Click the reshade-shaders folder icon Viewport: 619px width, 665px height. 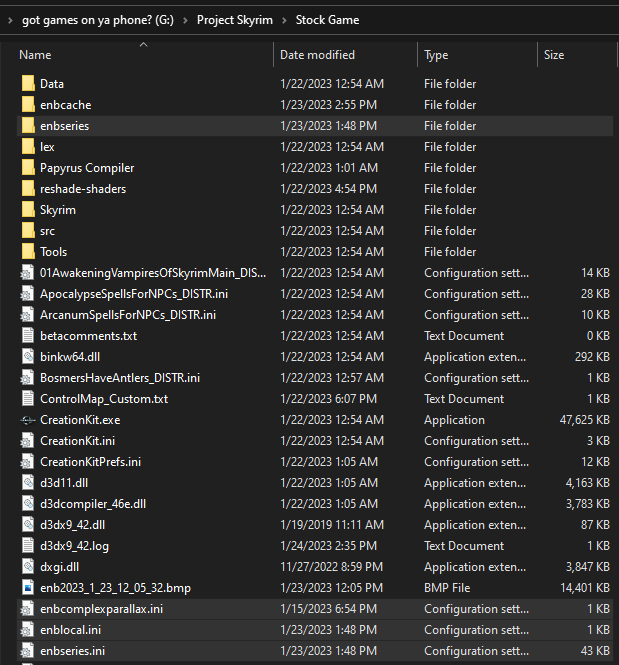[x=28, y=189]
